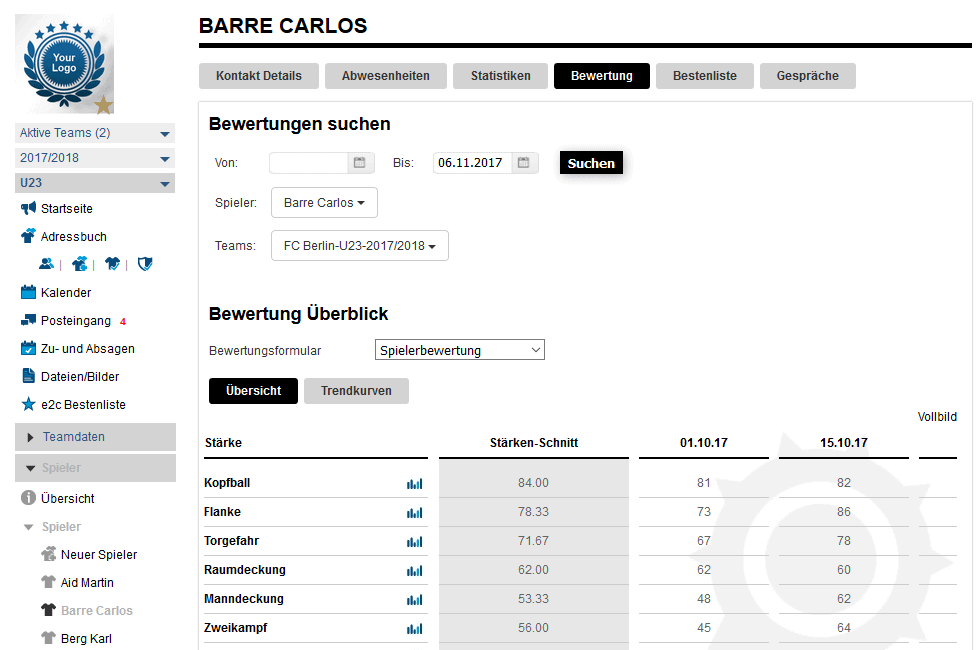
Task: Click the Von date input field
Action: (x=309, y=162)
